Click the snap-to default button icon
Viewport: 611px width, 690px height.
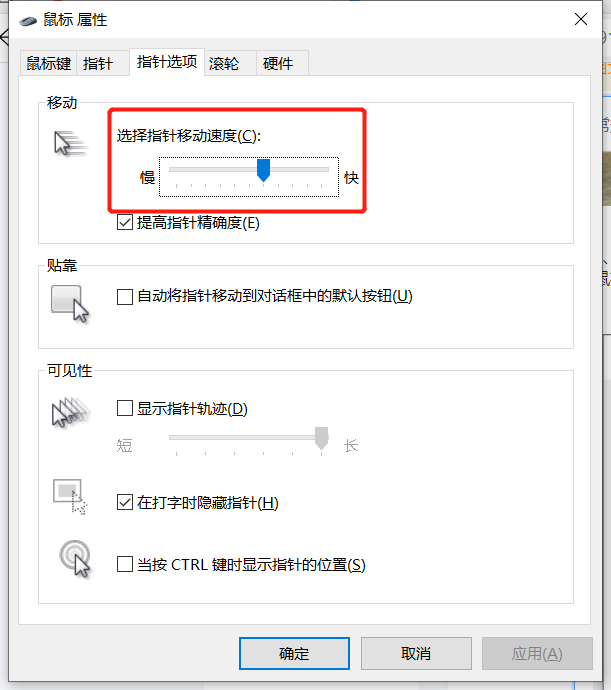point(70,304)
